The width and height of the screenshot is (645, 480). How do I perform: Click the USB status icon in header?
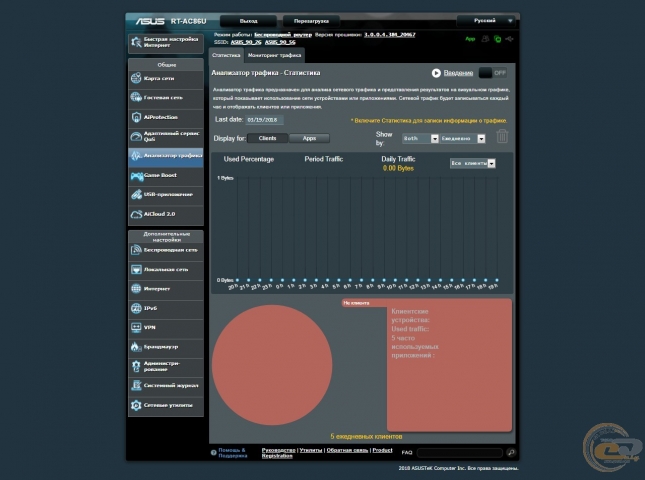pos(510,39)
